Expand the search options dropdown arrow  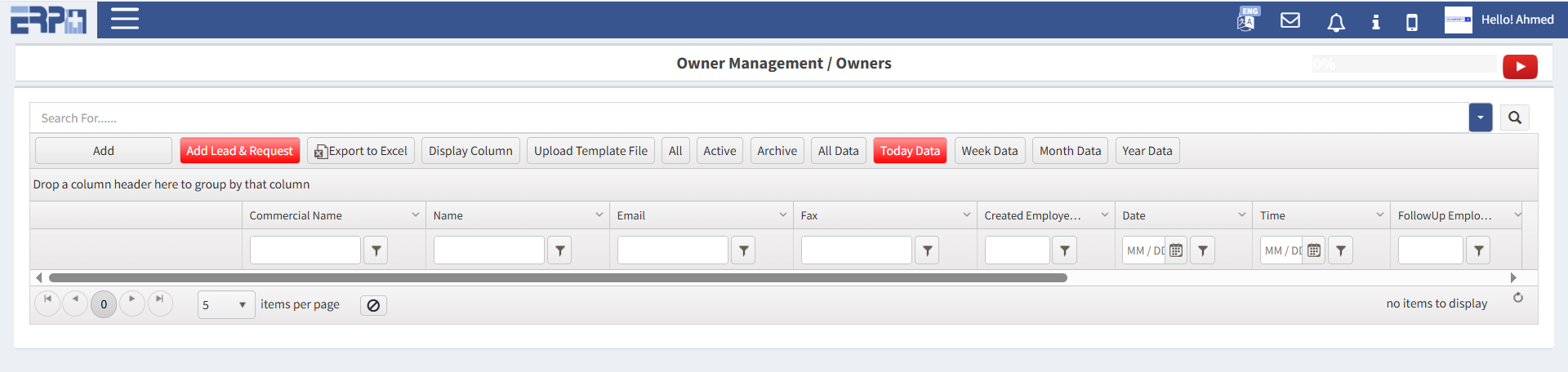coord(1480,117)
